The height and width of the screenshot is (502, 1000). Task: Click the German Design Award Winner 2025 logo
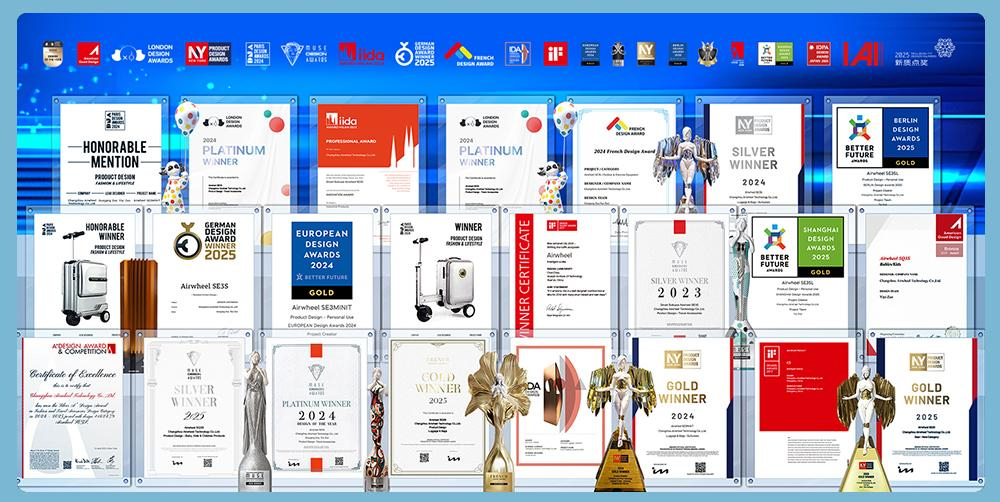pos(414,53)
